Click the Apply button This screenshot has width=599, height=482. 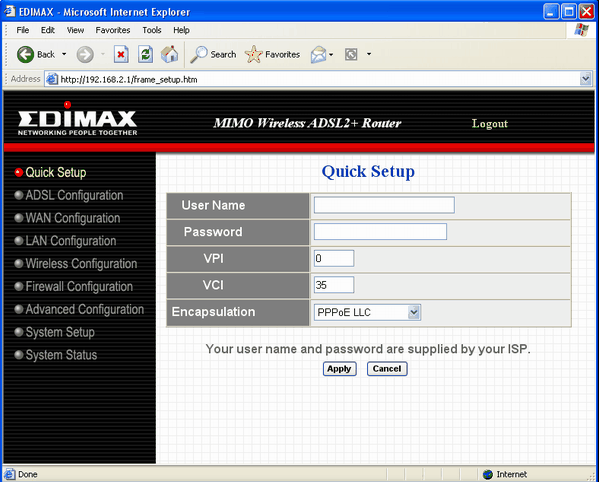point(339,369)
